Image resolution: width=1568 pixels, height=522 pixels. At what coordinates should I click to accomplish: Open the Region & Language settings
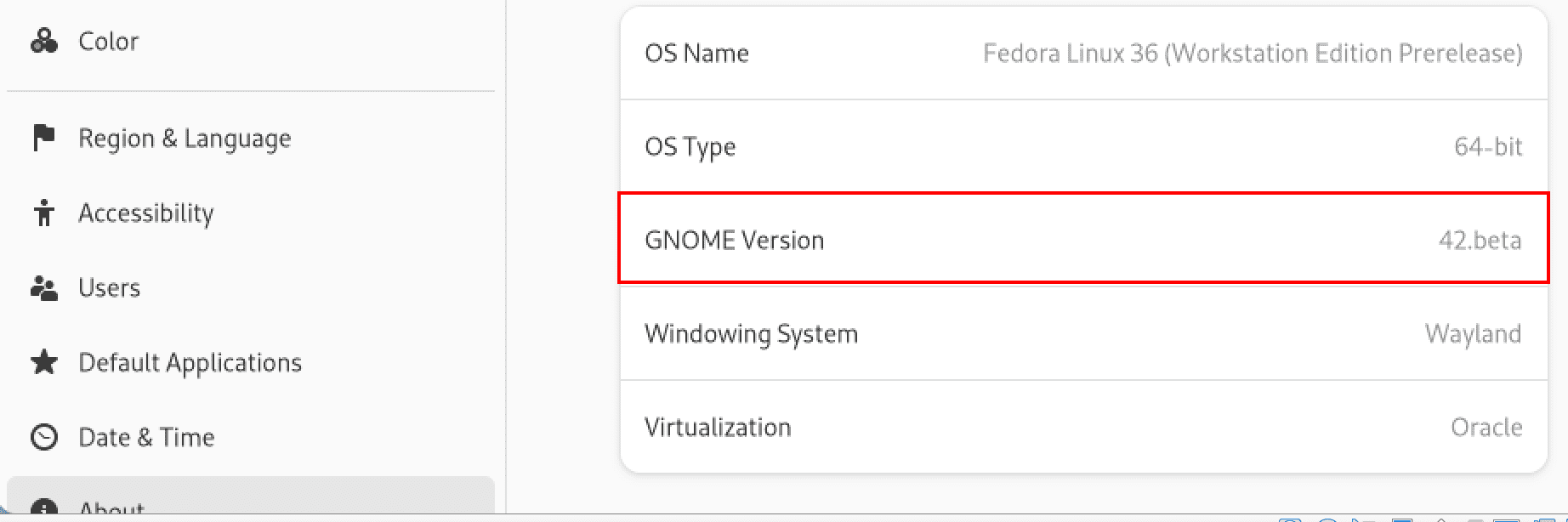point(184,138)
